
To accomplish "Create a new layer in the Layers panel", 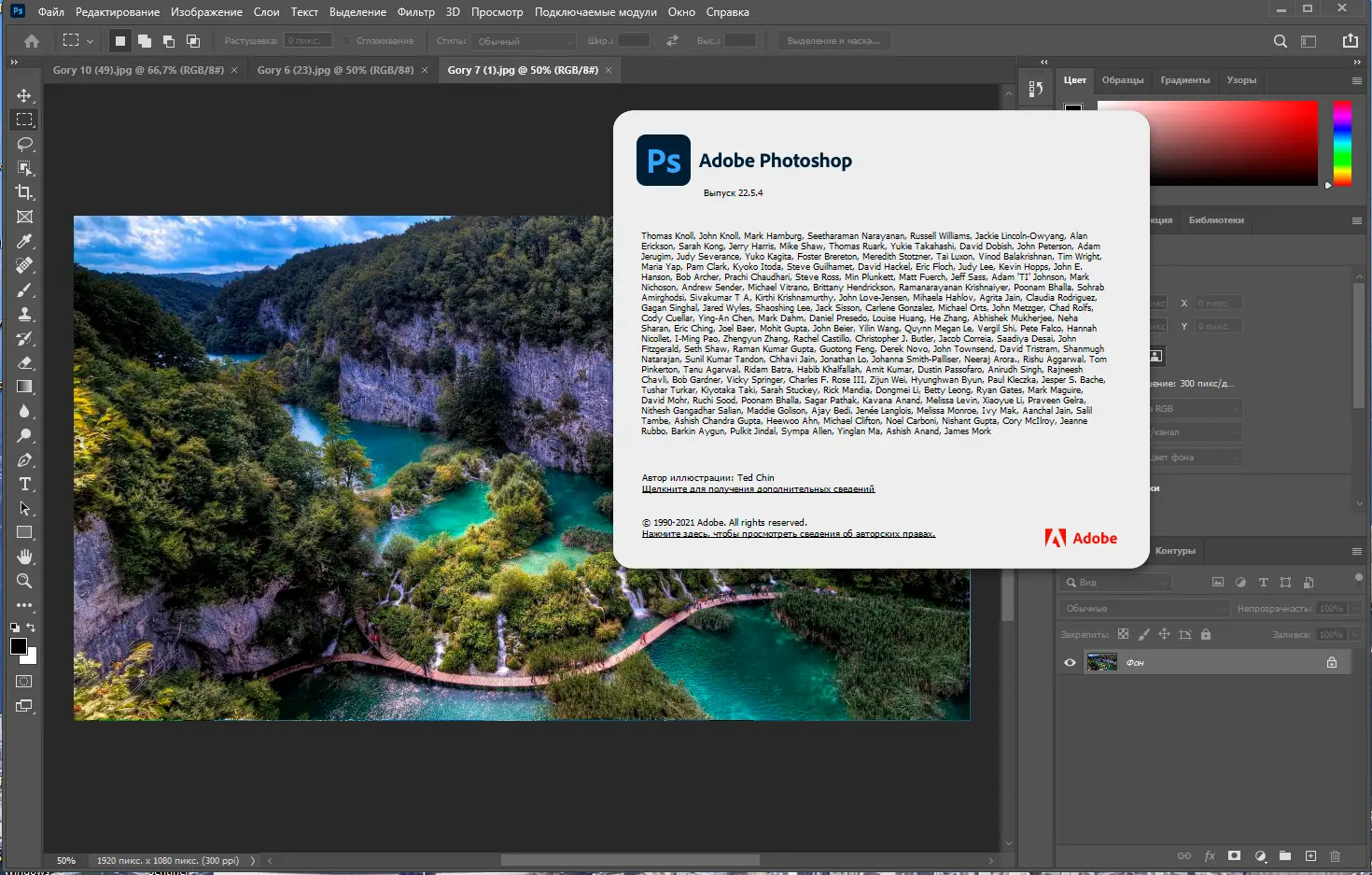I will tap(1310, 854).
